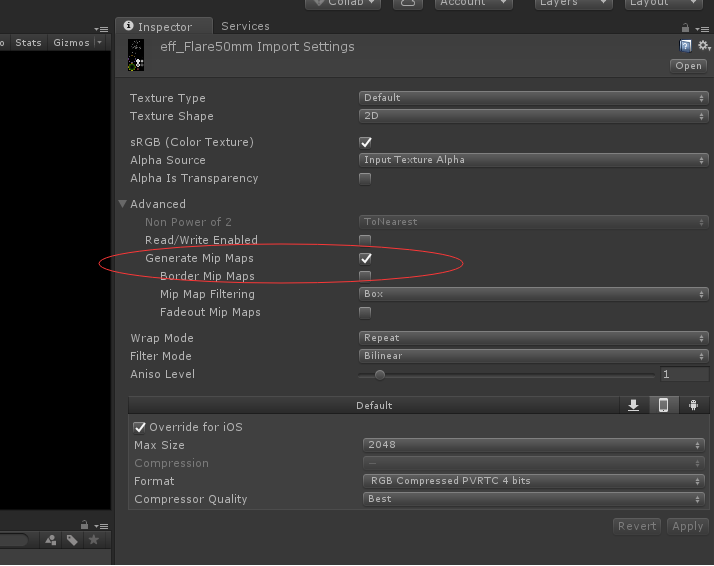Click the 'Generate Mip Maps' label
The height and width of the screenshot is (566, 714).
[199, 258]
